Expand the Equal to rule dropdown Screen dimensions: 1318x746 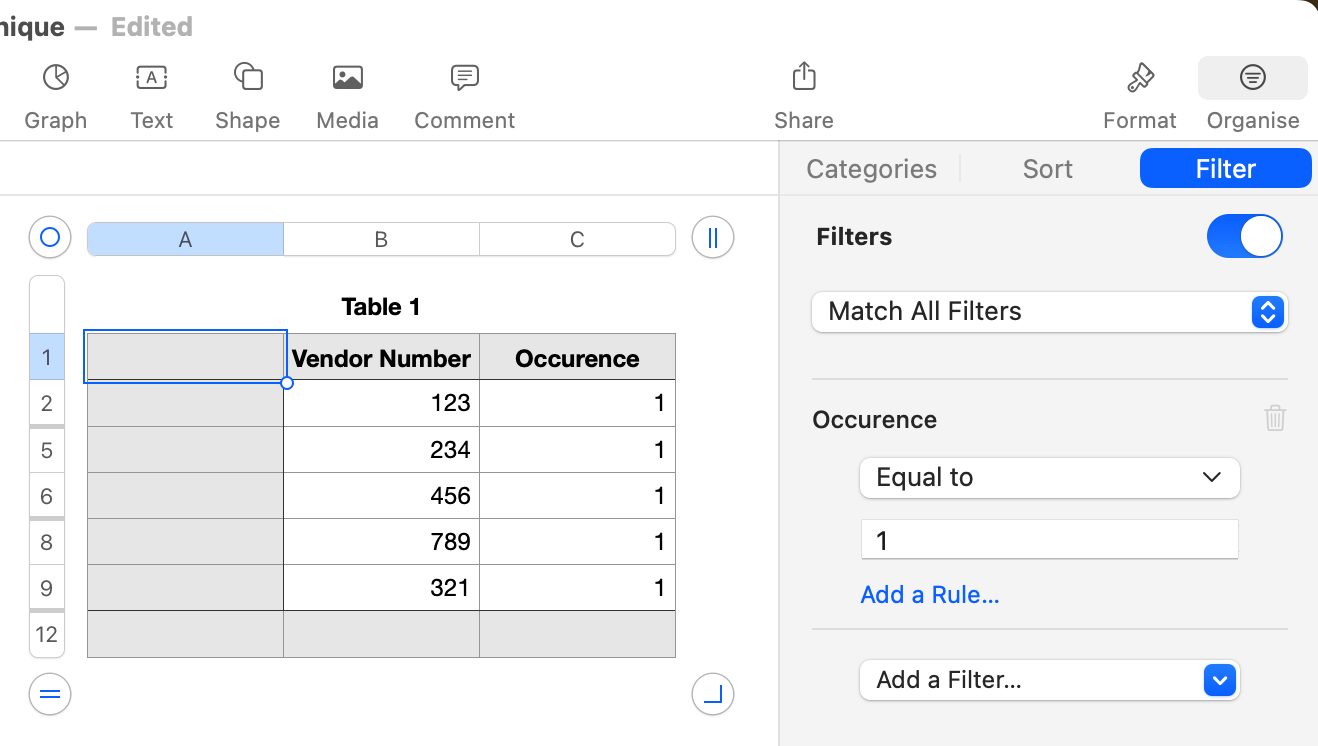pos(1049,478)
